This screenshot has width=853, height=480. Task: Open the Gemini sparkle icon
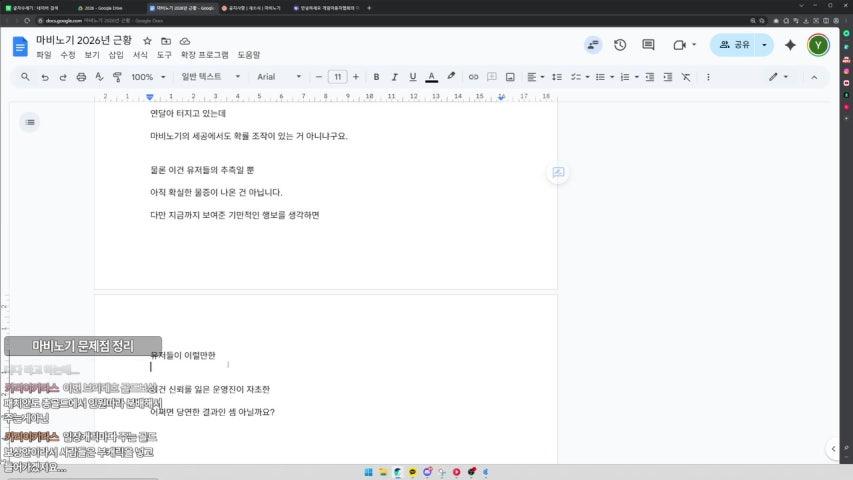(x=790, y=45)
